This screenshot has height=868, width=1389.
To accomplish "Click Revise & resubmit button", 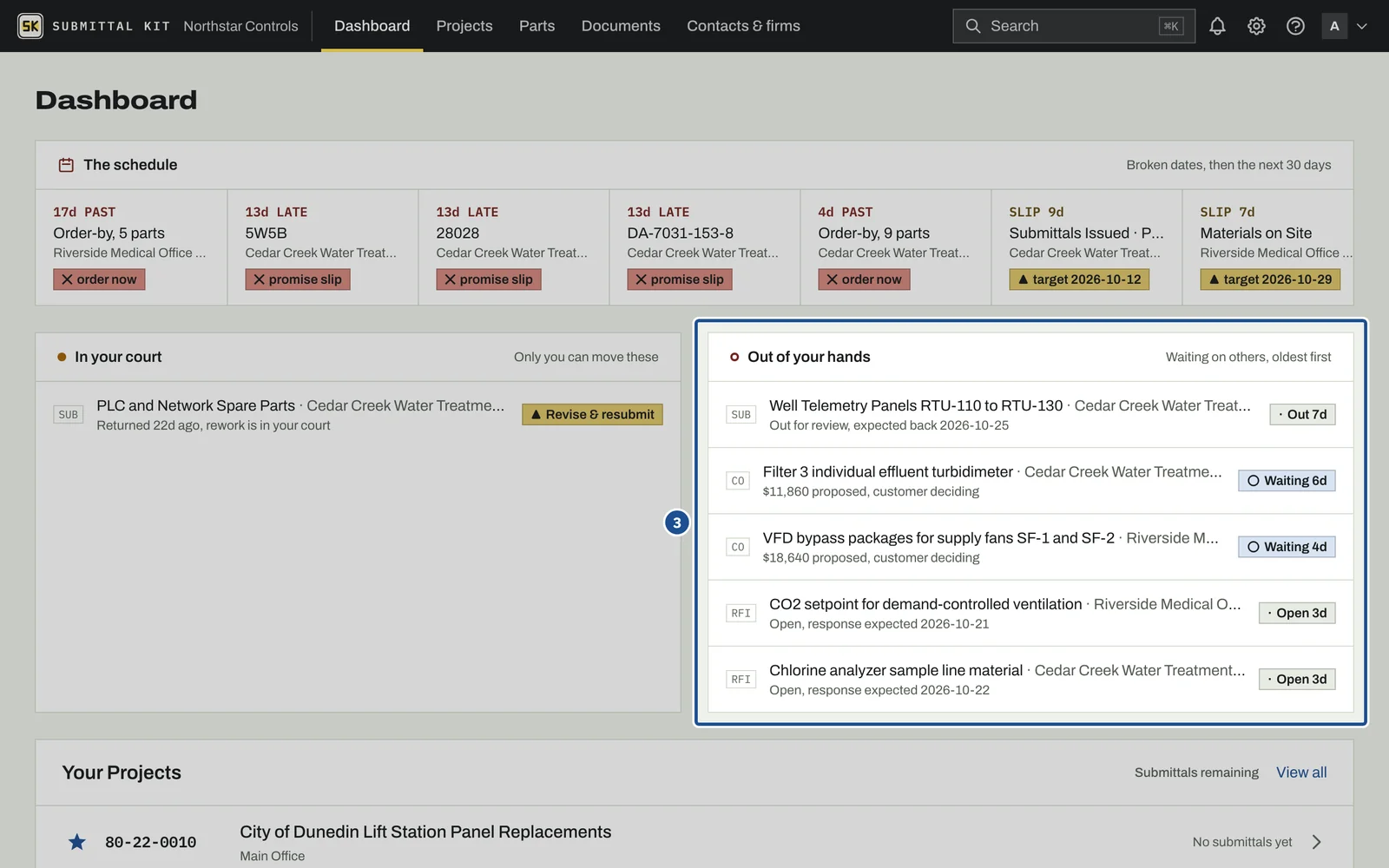I will pos(592,415).
